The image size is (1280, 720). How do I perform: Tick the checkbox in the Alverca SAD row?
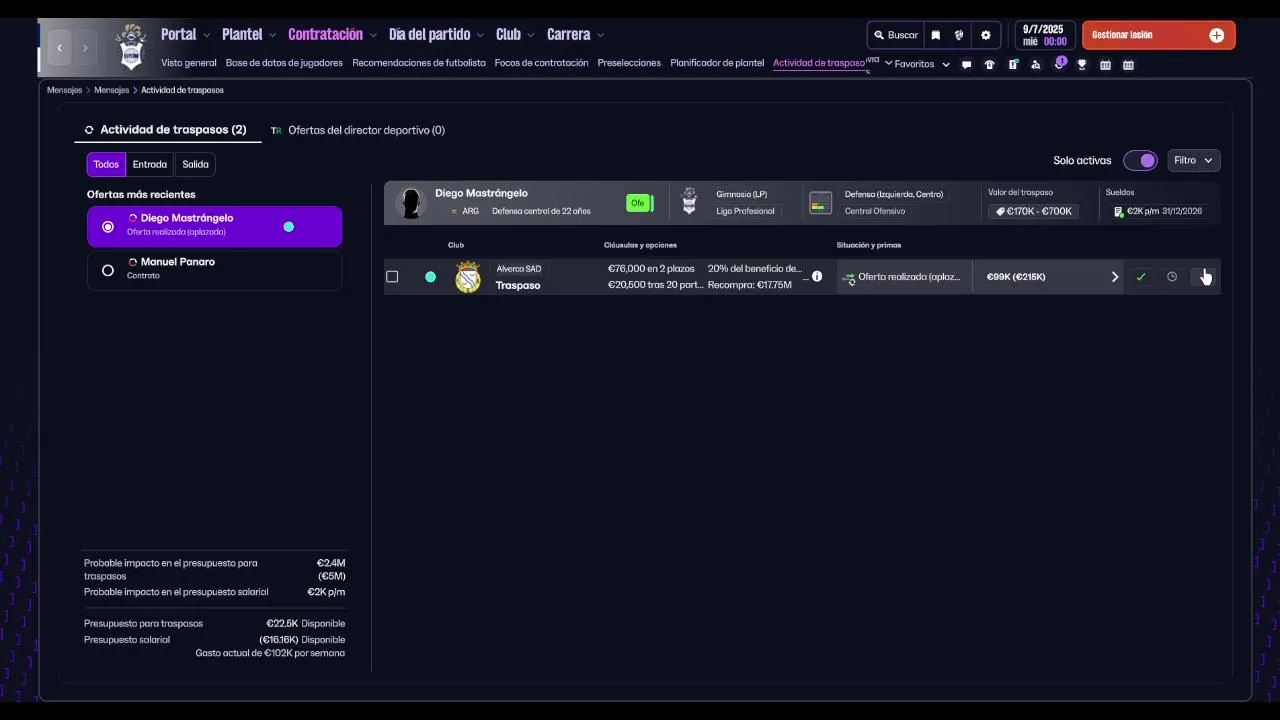[x=392, y=277]
